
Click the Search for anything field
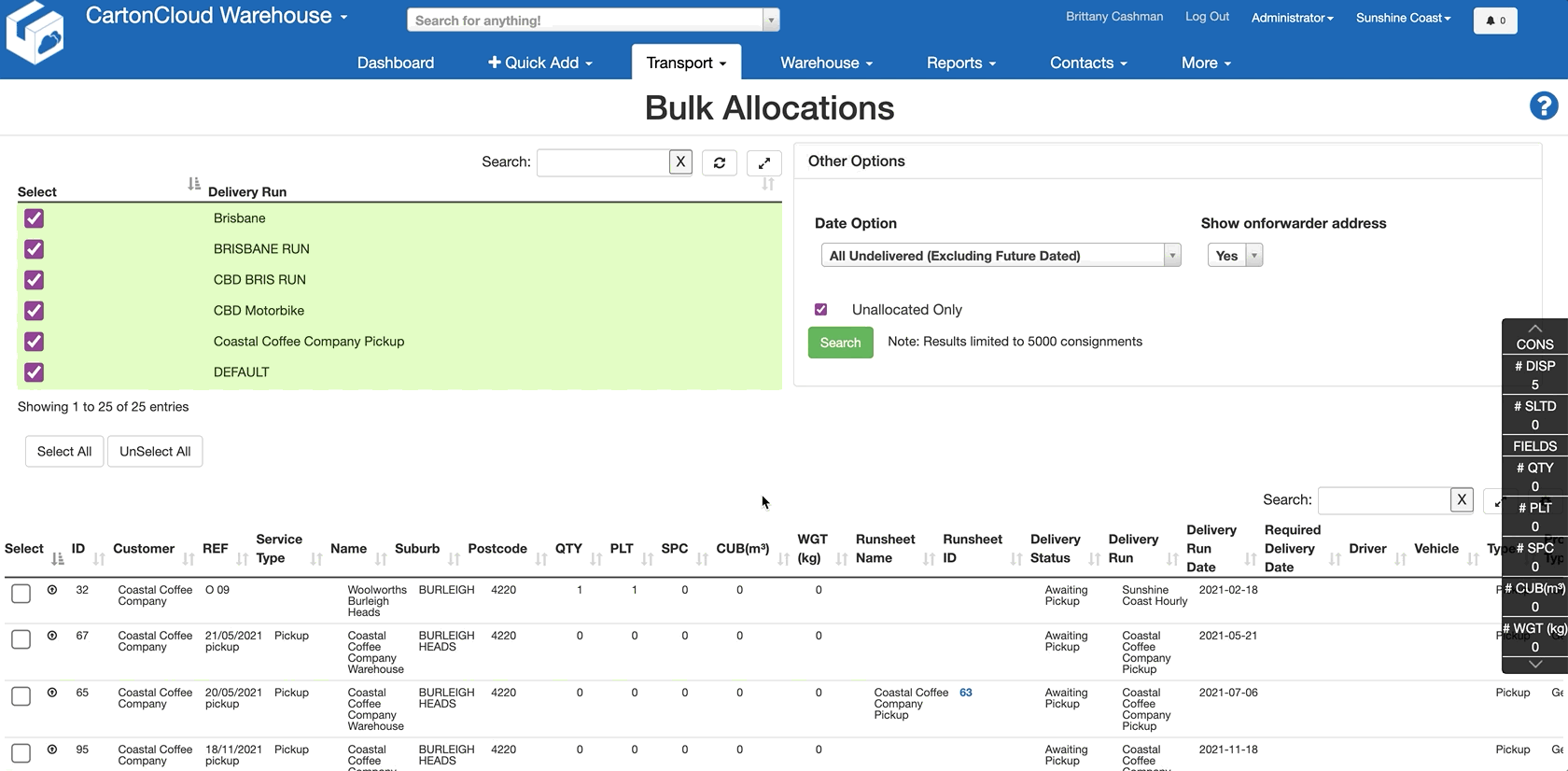pos(584,21)
